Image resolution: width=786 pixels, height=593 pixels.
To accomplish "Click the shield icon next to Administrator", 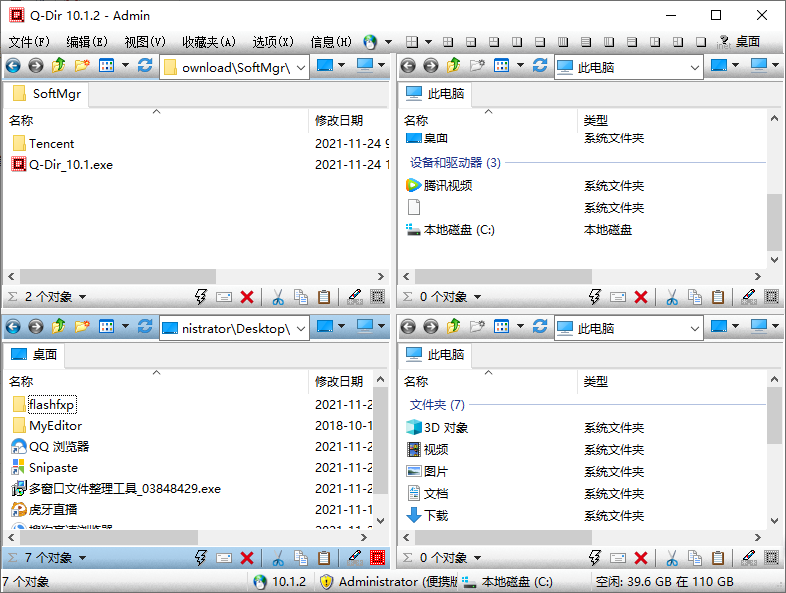I will (326, 581).
